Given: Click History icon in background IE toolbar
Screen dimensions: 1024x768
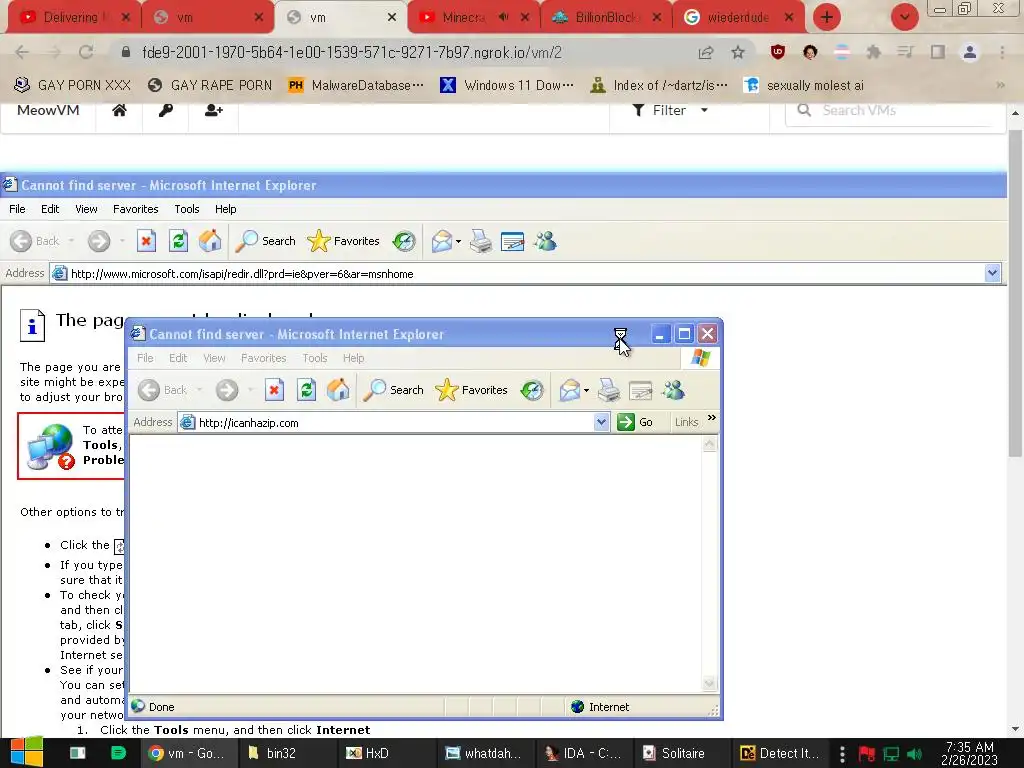Looking at the screenshot, I should (404, 241).
